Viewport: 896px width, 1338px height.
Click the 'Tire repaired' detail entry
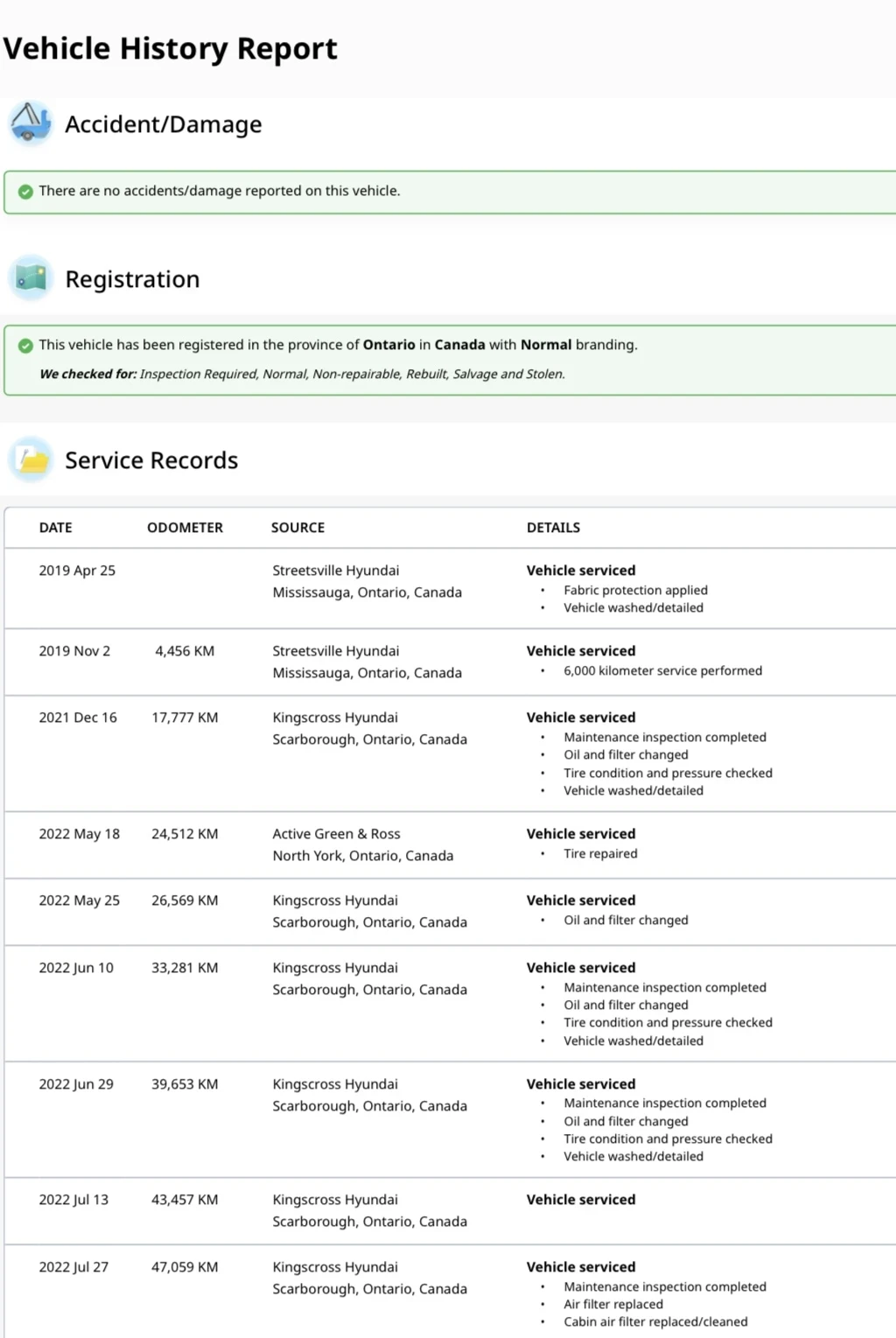600,854
